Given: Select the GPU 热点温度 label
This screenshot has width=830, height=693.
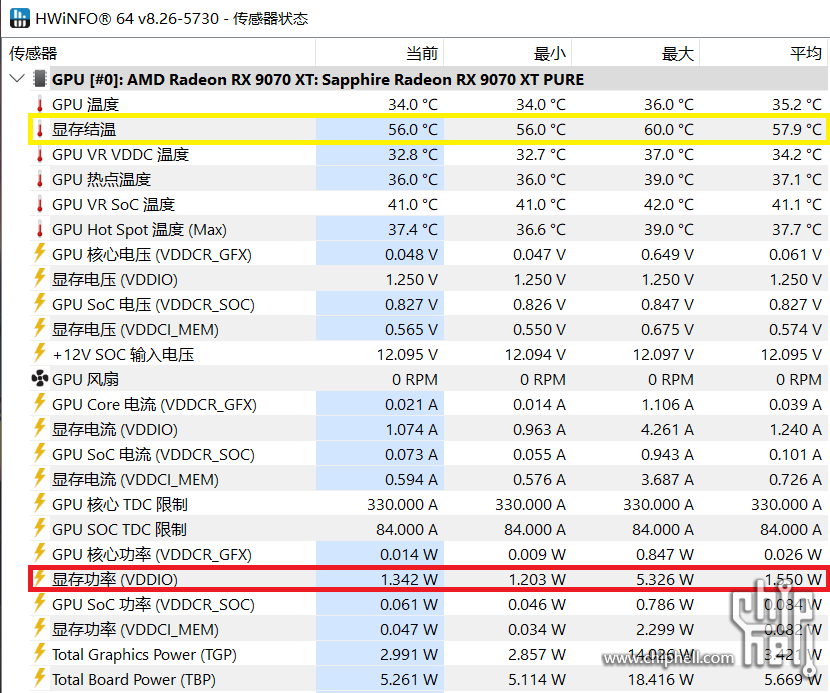Looking at the screenshot, I should 101,179.
